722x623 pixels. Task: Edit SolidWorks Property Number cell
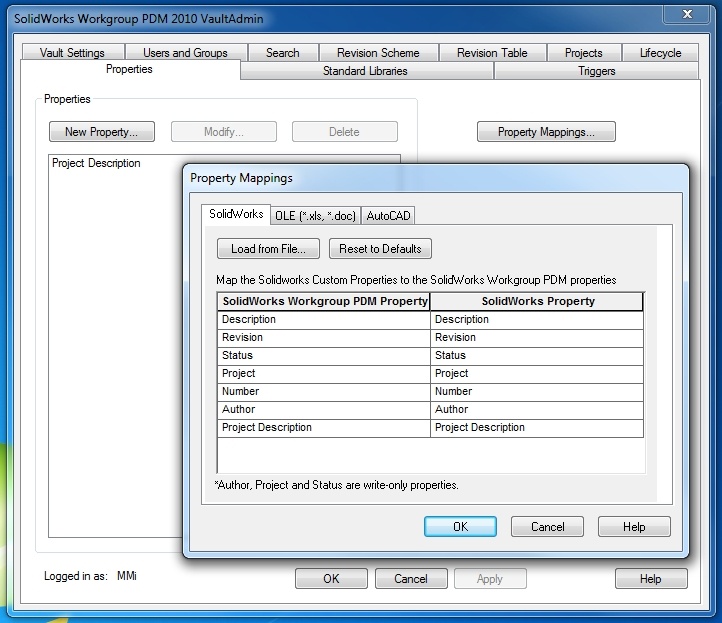click(x=537, y=391)
